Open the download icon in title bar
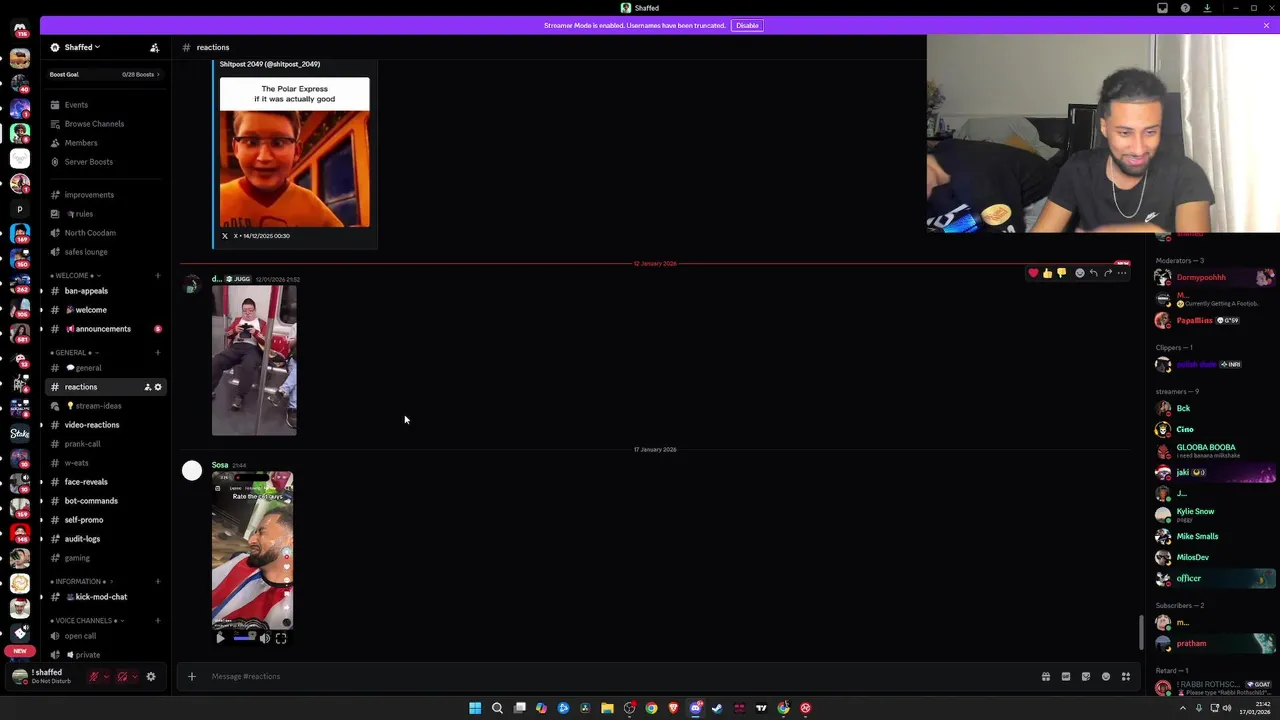 click(1207, 8)
